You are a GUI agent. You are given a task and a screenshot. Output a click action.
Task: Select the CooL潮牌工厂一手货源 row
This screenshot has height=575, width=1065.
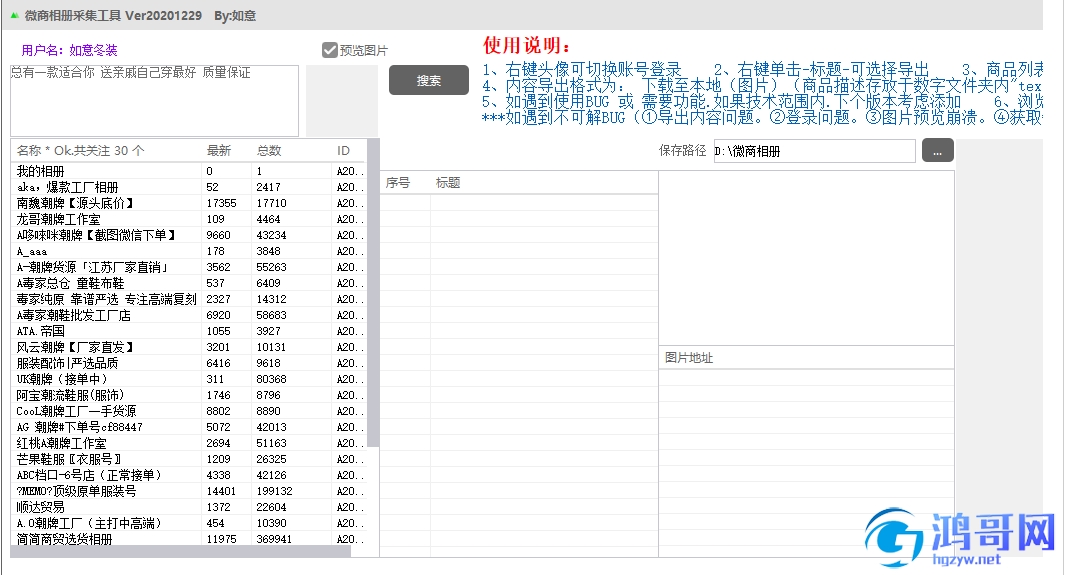pyautogui.click(x=189, y=411)
